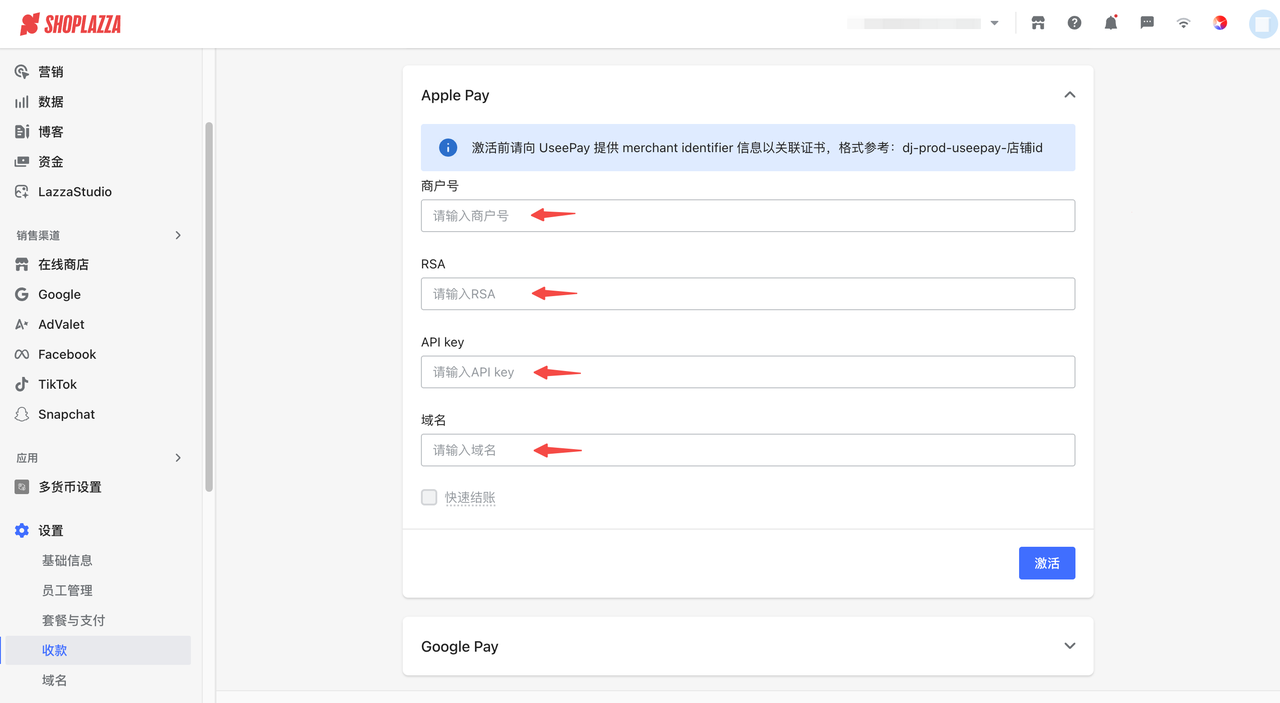Click the Google Pay panel heading
Screen dimensions: 1280x703
pyautogui.click(x=460, y=647)
